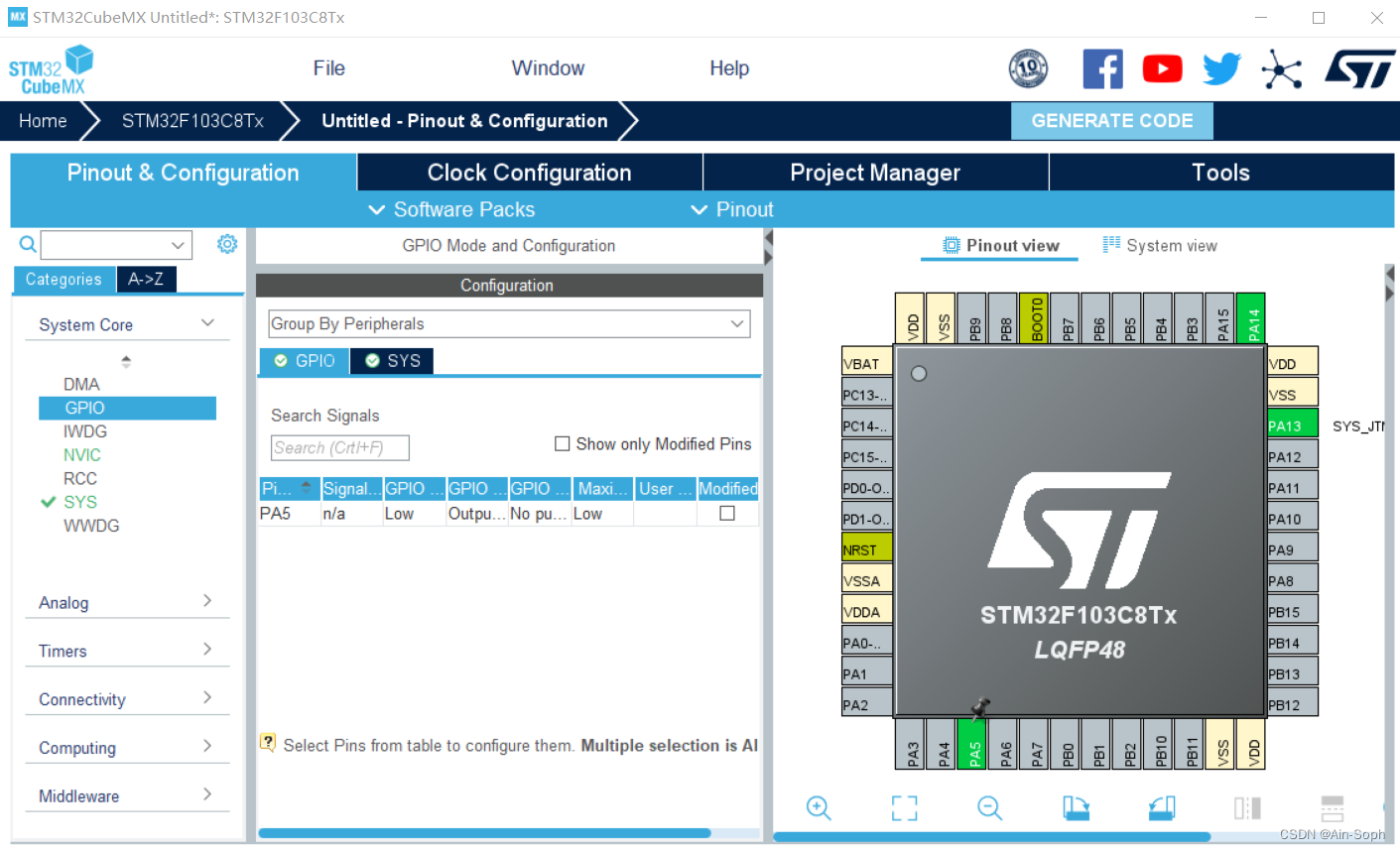Select NVIC in System Core list
This screenshot has height=851, width=1400.
tap(82, 454)
